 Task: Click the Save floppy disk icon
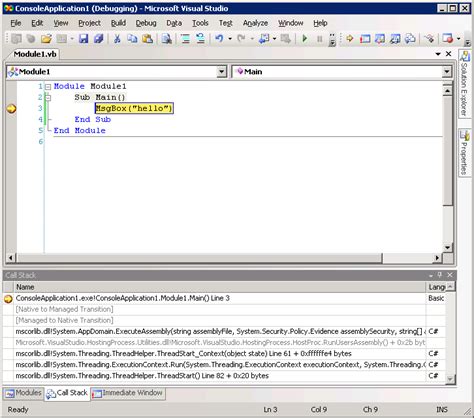(x=83, y=39)
